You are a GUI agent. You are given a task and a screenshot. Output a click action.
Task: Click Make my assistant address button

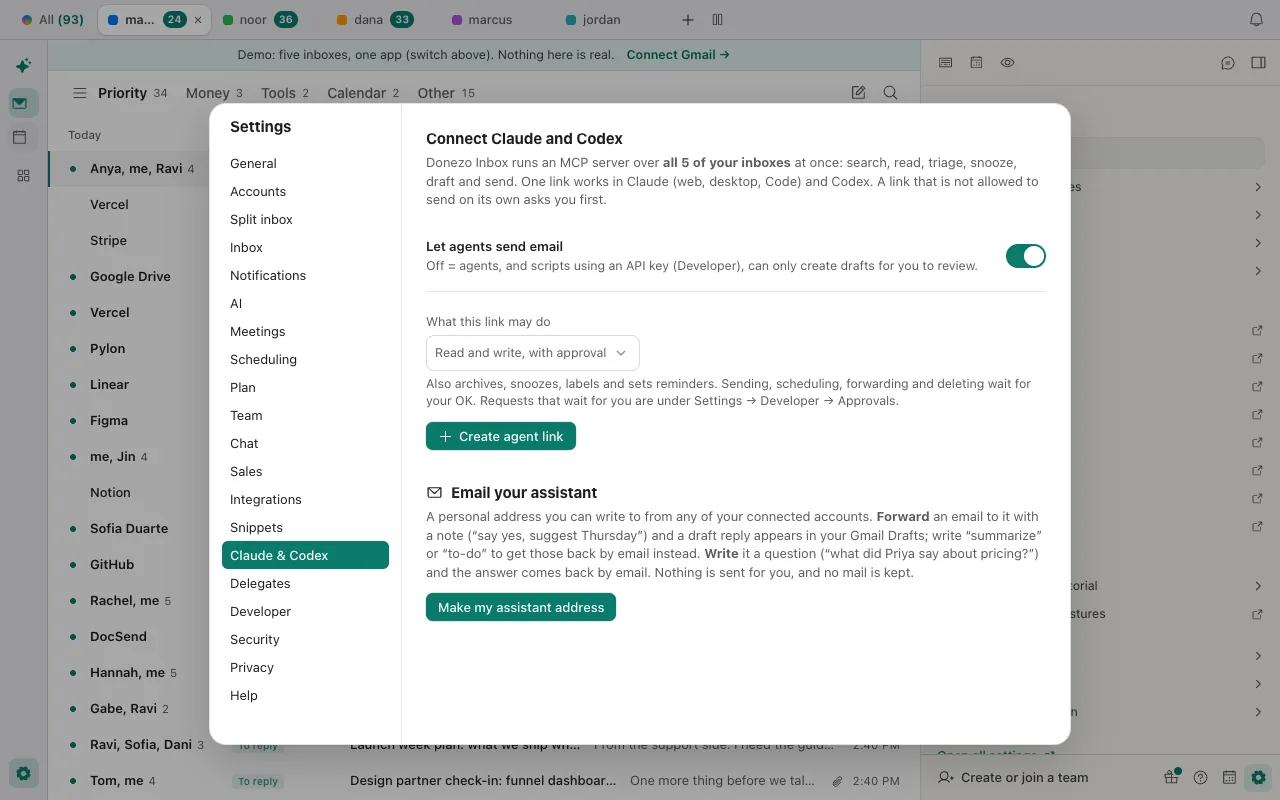pyautogui.click(x=521, y=607)
